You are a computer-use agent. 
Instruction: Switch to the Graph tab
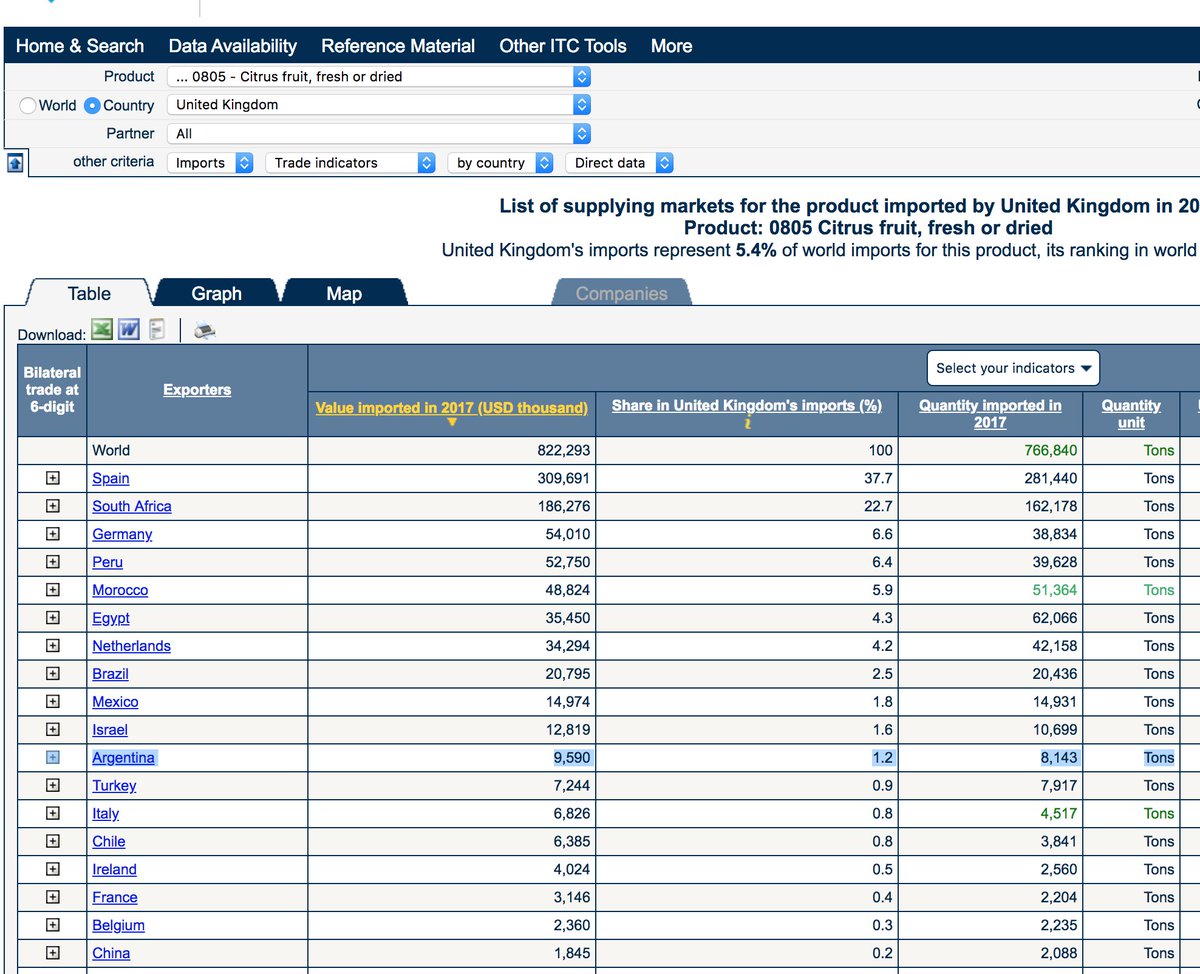217,293
